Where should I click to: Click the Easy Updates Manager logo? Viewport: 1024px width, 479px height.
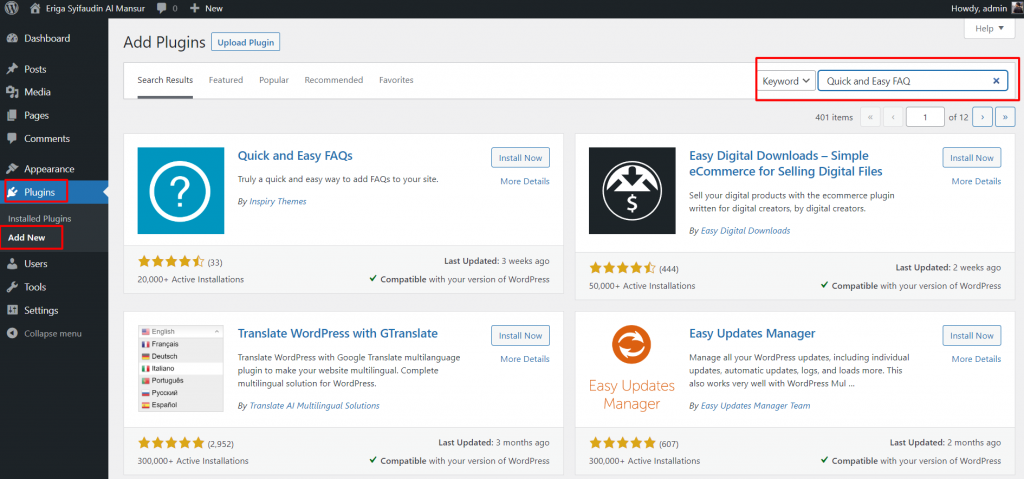(x=632, y=368)
